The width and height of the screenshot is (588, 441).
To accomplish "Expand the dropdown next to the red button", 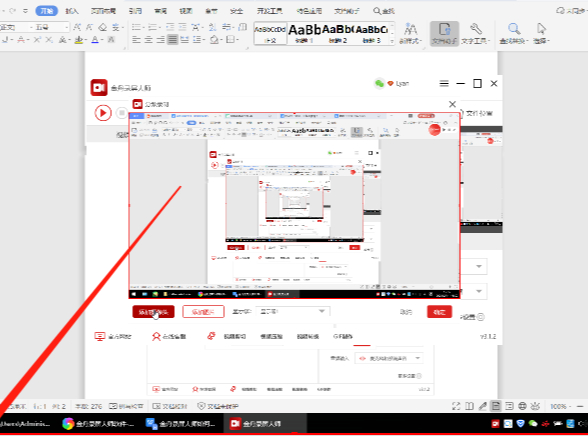I will pyautogui.click(x=293, y=311).
